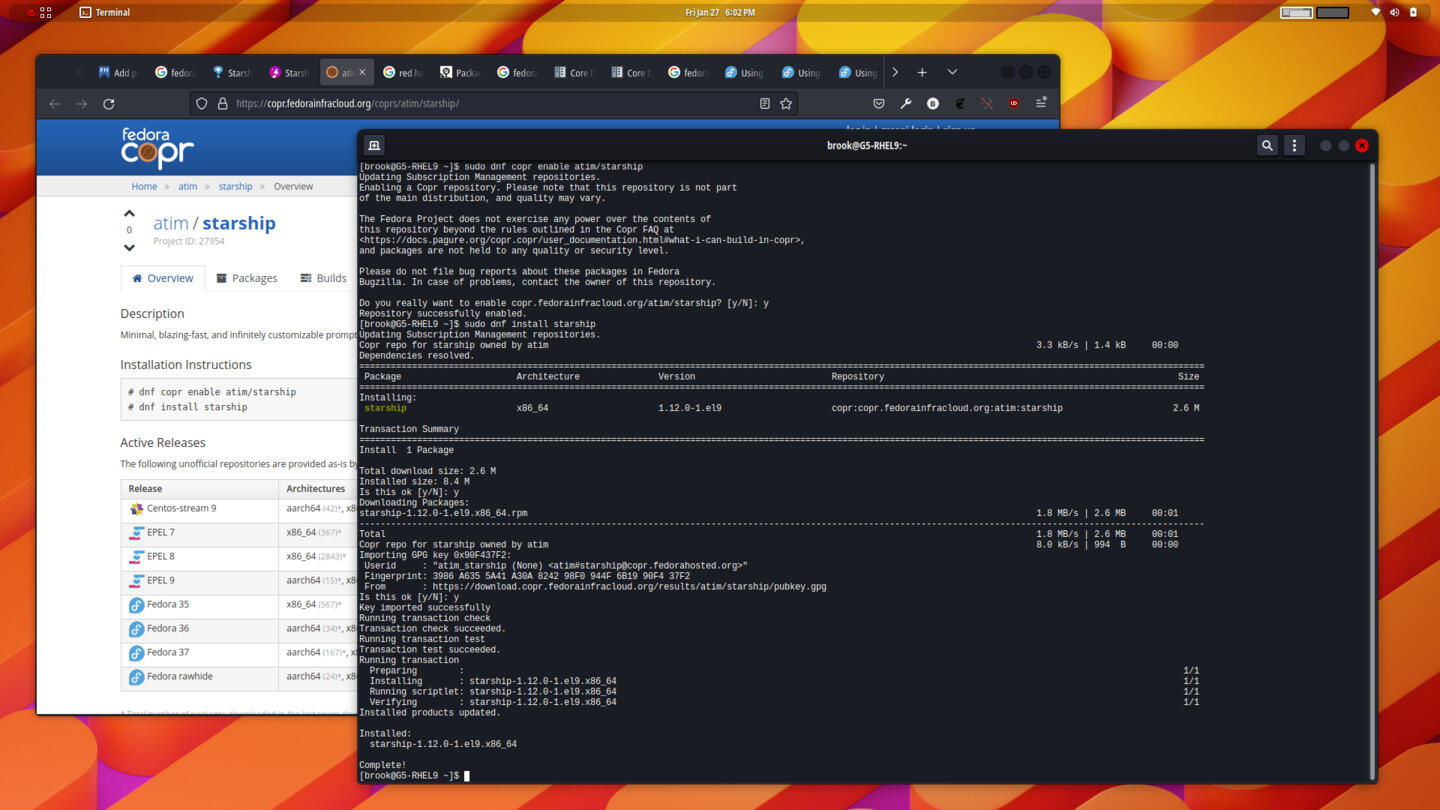Click the Centos-stream 9 release row
Screen dimensions: 1440x810
239,509
